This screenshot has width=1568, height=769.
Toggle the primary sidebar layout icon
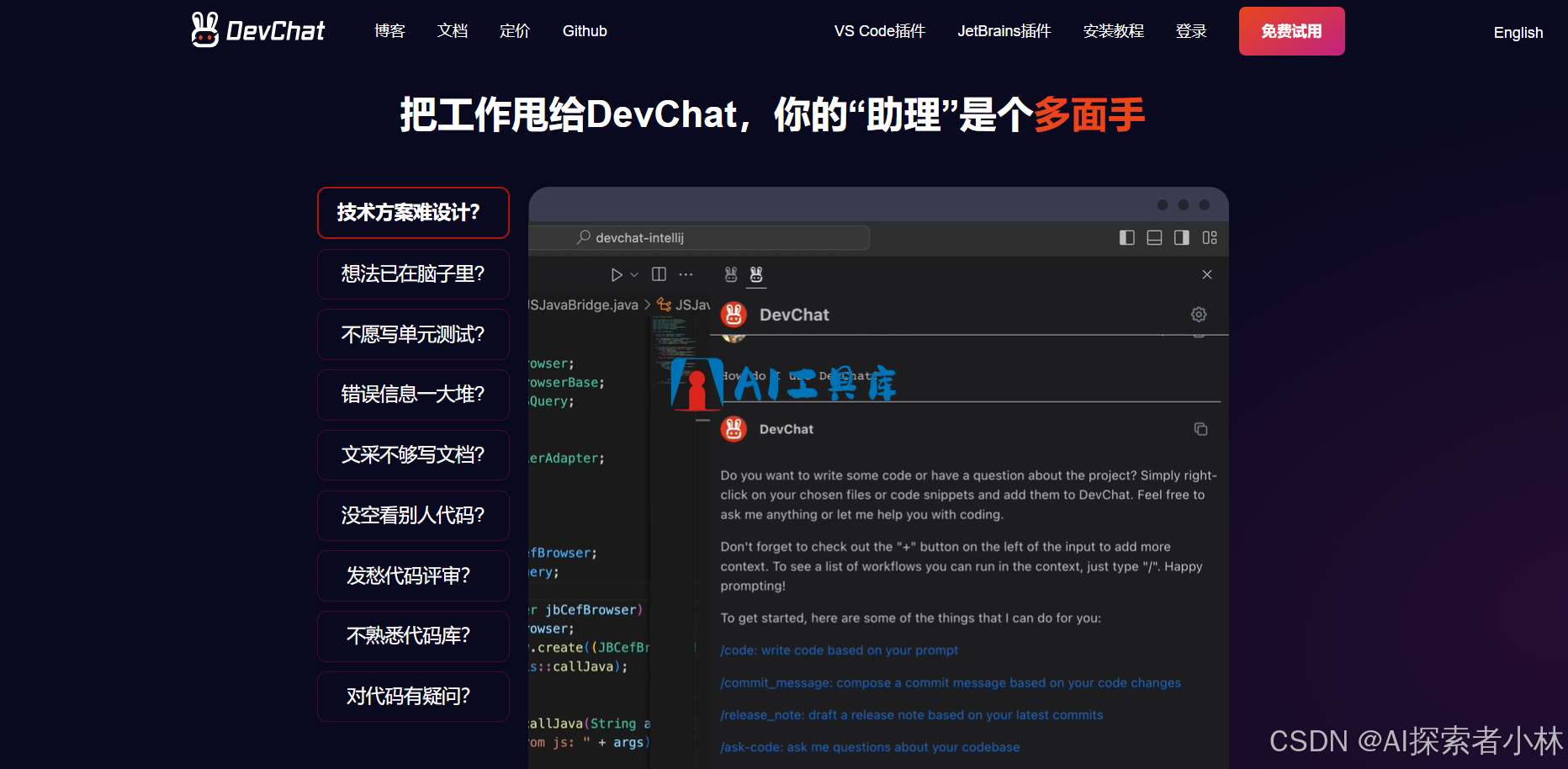tap(1126, 238)
